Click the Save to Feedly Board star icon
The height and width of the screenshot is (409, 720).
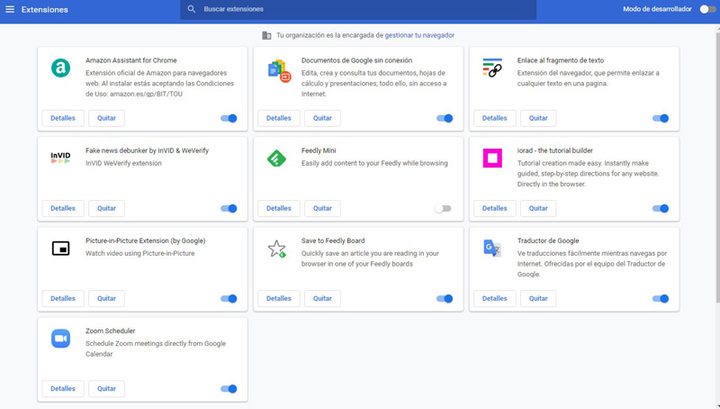click(x=277, y=249)
